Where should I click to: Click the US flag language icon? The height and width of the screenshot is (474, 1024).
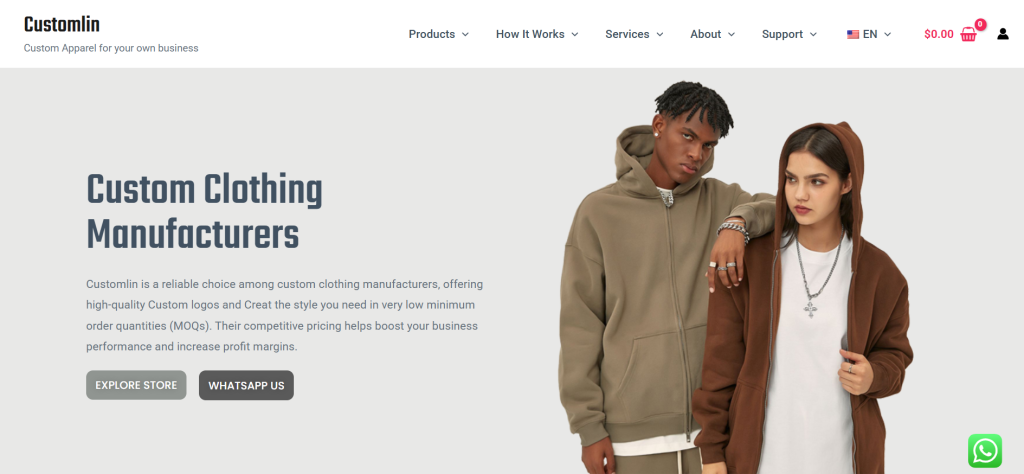[x=853, y=35]
